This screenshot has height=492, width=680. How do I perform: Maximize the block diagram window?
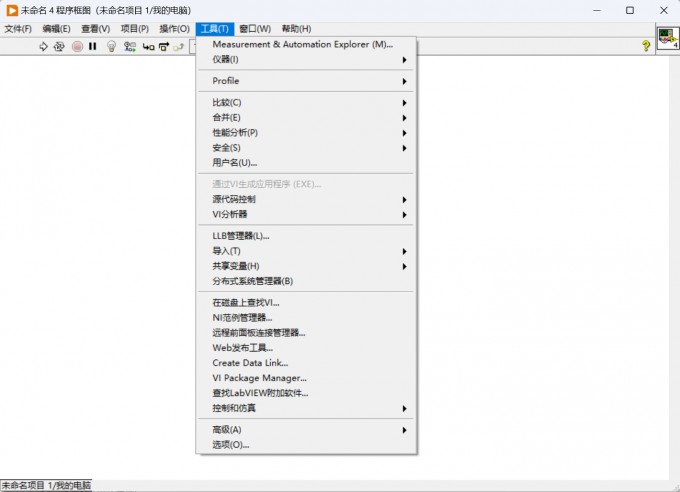coord(630,10)
